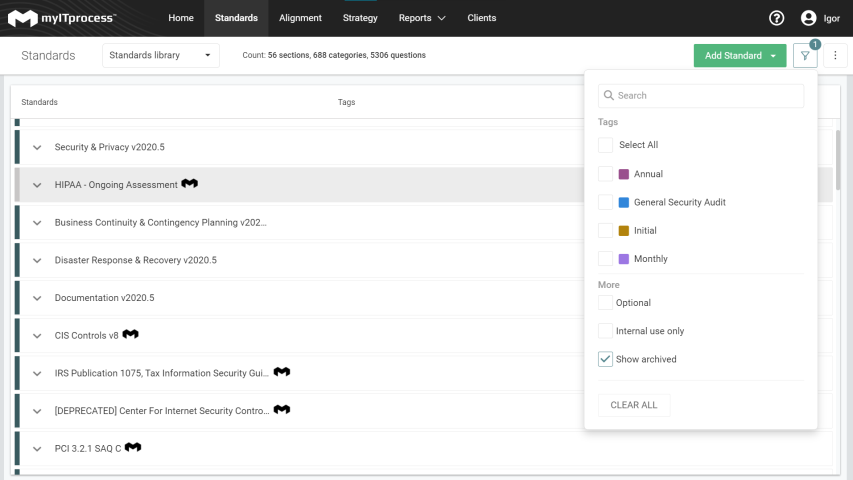Expand the IRS Publication 1075 row
The image size is (853, 480).
(37, 373)
